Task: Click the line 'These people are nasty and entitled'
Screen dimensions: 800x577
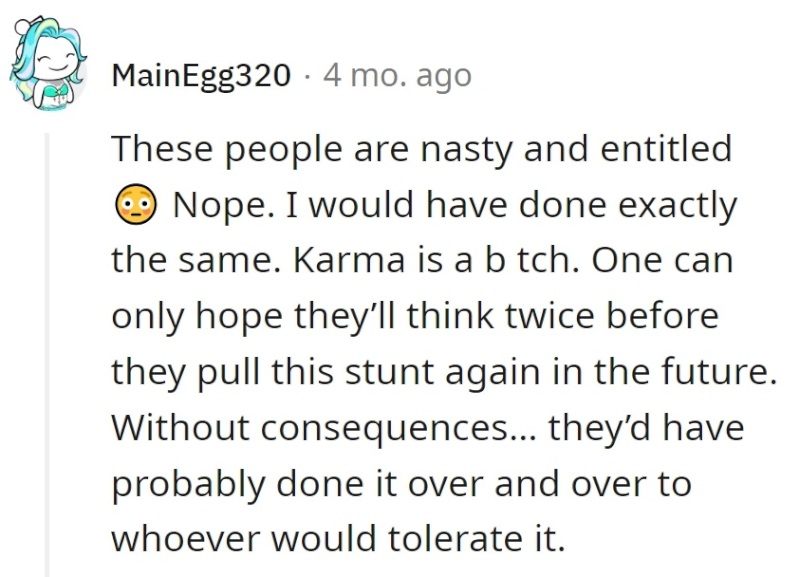Action: (421, 149)
